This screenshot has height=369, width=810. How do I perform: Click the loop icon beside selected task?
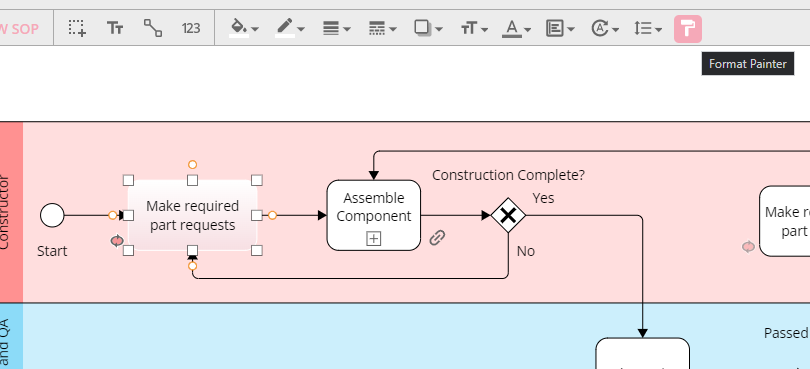pyautogui.click(x=117, y=241)
